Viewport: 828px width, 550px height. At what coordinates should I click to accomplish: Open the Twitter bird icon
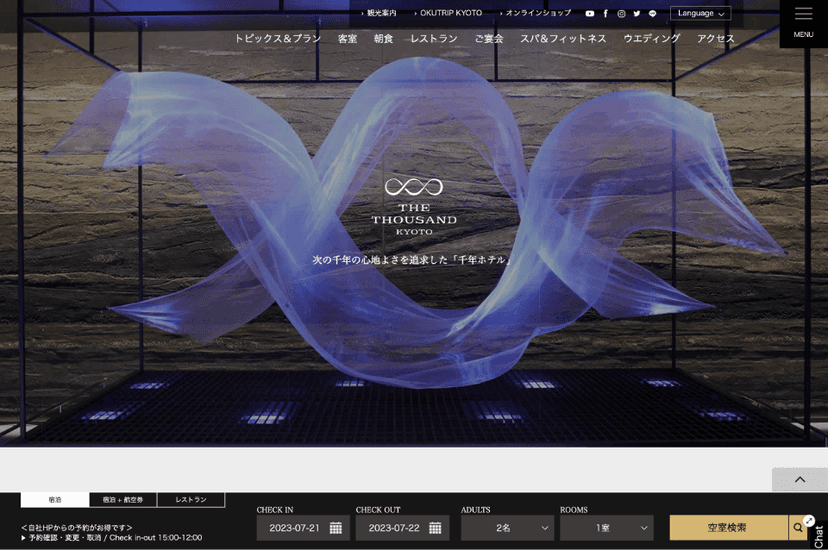(x=637, y=14)
